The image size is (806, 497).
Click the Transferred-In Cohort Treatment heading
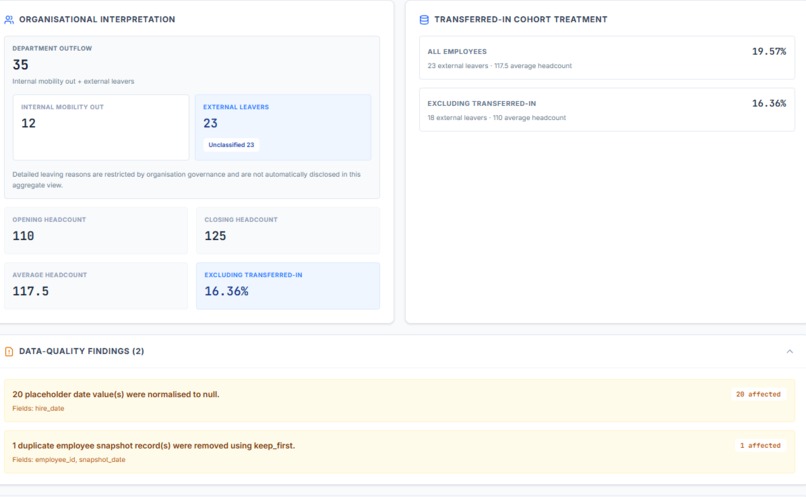[521, 20]
